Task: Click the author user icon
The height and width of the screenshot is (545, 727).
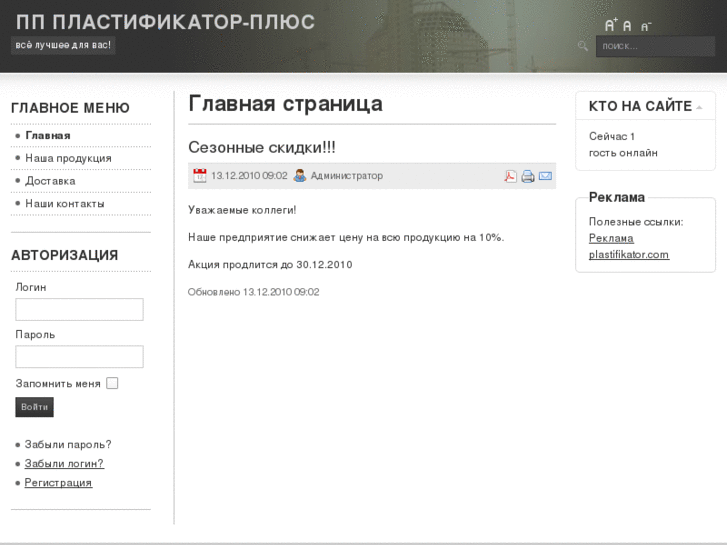Action: (x=300, y=176)
